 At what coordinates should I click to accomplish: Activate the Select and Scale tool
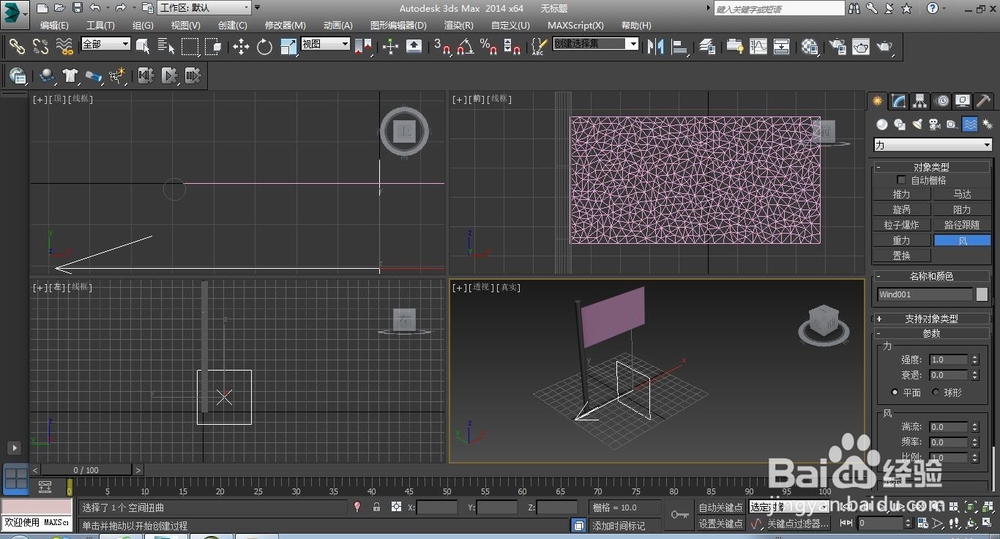point(288,46)
